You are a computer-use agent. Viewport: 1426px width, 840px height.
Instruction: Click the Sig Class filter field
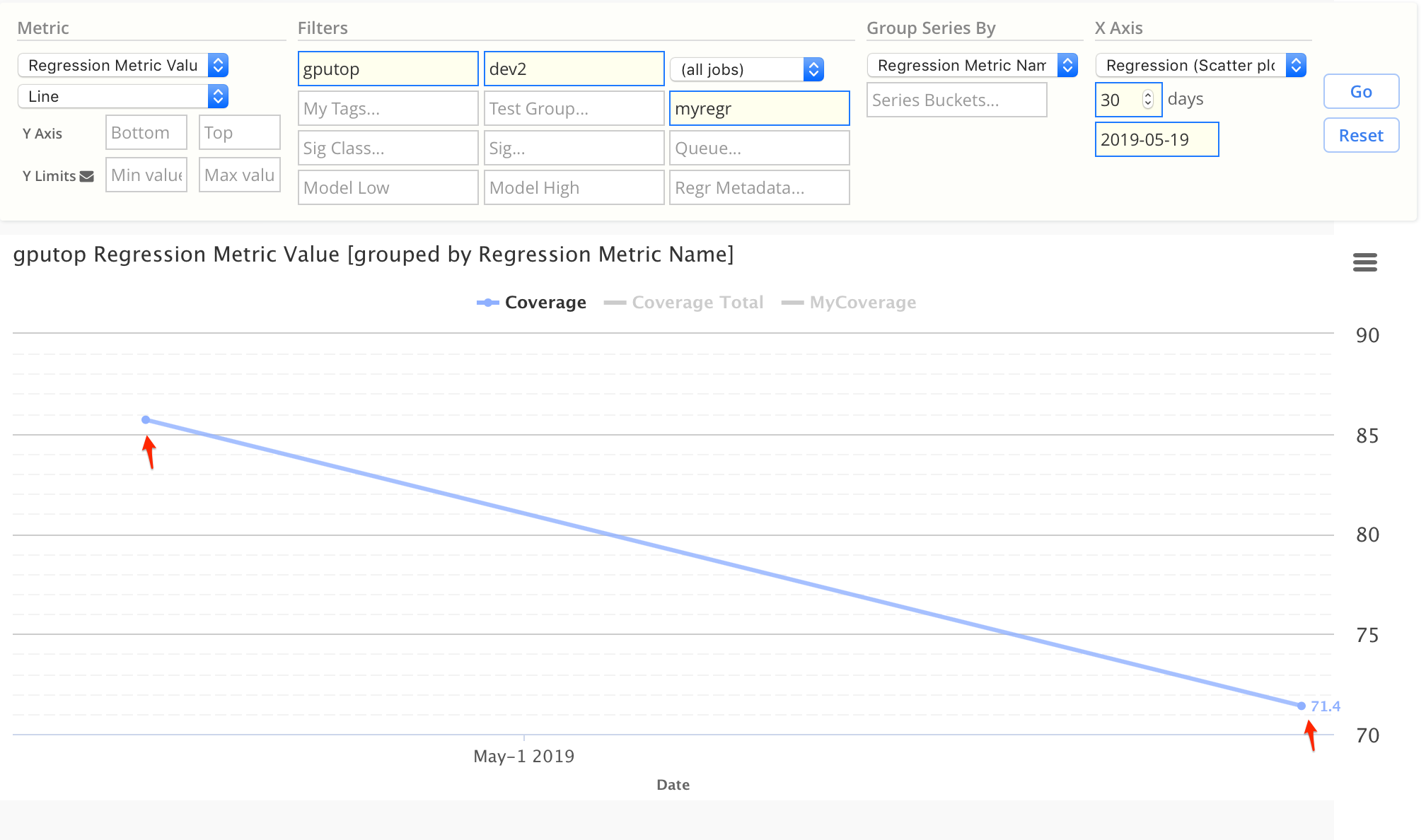[388, 148]
